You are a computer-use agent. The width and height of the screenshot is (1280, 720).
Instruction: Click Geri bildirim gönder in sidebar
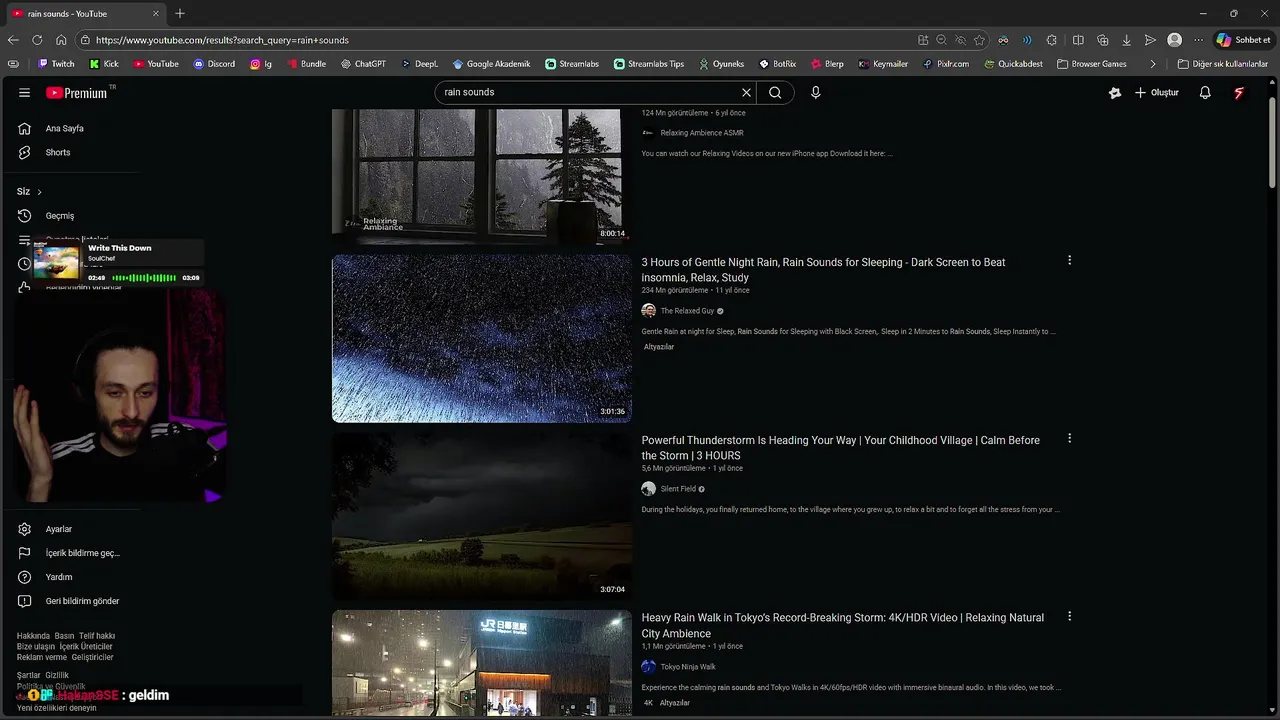(x=82, y=601)
